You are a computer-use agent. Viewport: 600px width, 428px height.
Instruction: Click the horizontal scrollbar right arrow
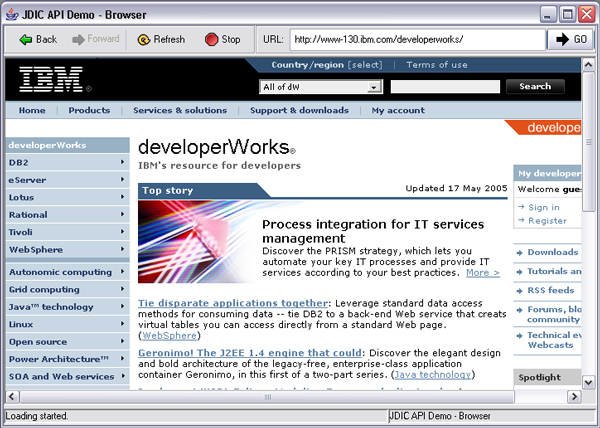coord(574,396)
